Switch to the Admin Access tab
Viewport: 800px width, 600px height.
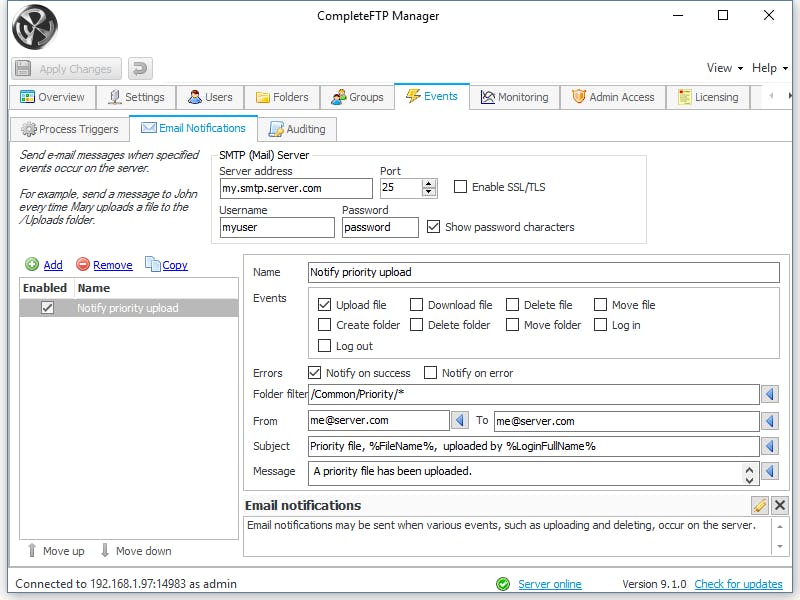tap(613, 97)
